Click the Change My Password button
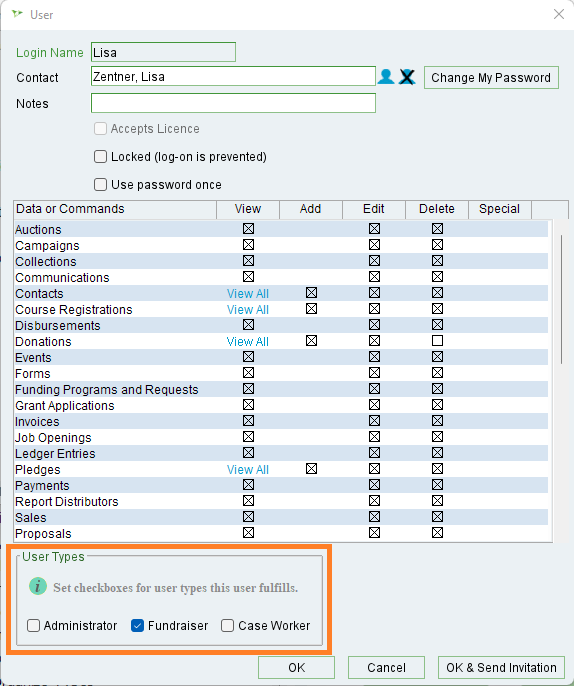Image resolution: width=574 pixels, height=686 pixels. click(491, 78)
